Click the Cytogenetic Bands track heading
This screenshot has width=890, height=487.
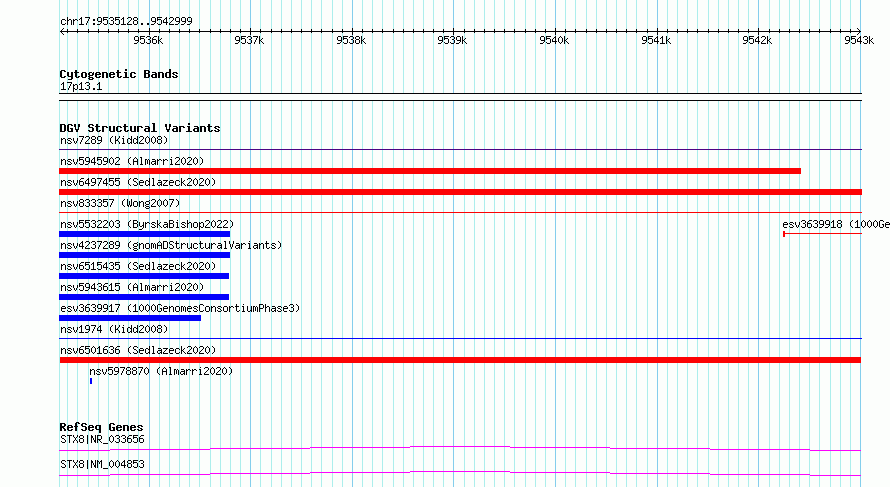click(119, 74)
